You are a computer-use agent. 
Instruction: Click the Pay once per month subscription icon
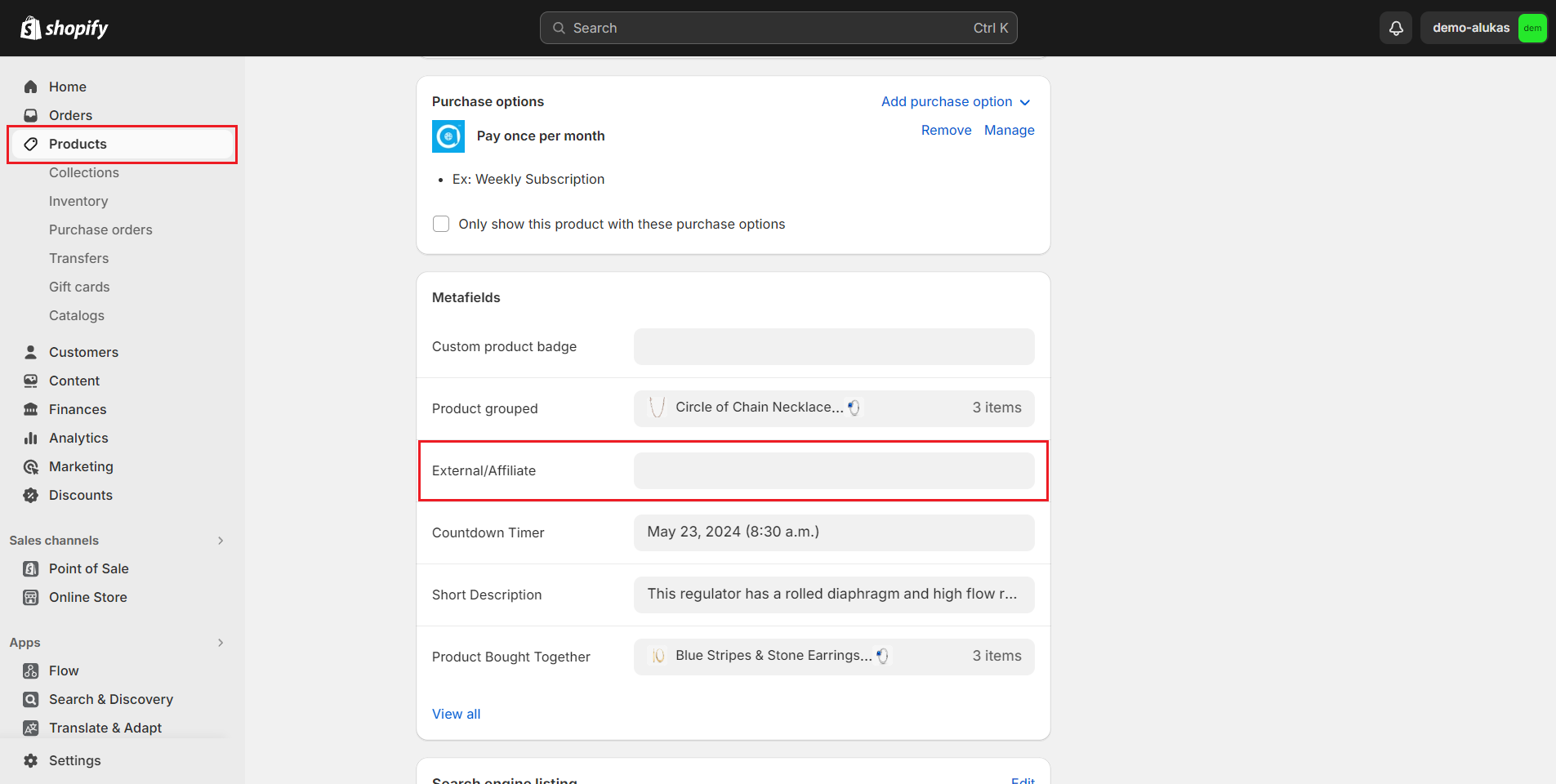click(448, 136)
